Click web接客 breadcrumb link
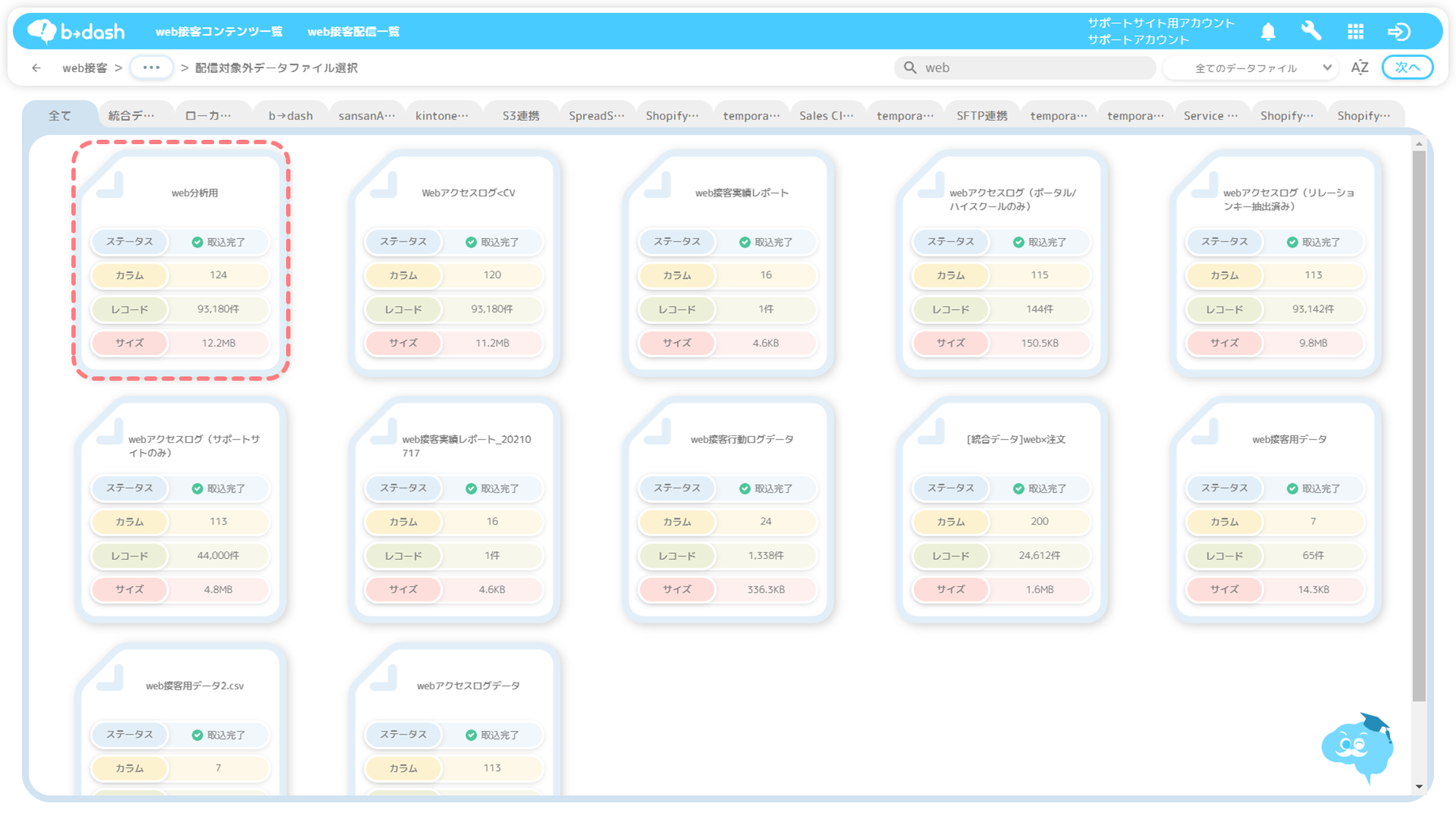 tap(84, 68)
